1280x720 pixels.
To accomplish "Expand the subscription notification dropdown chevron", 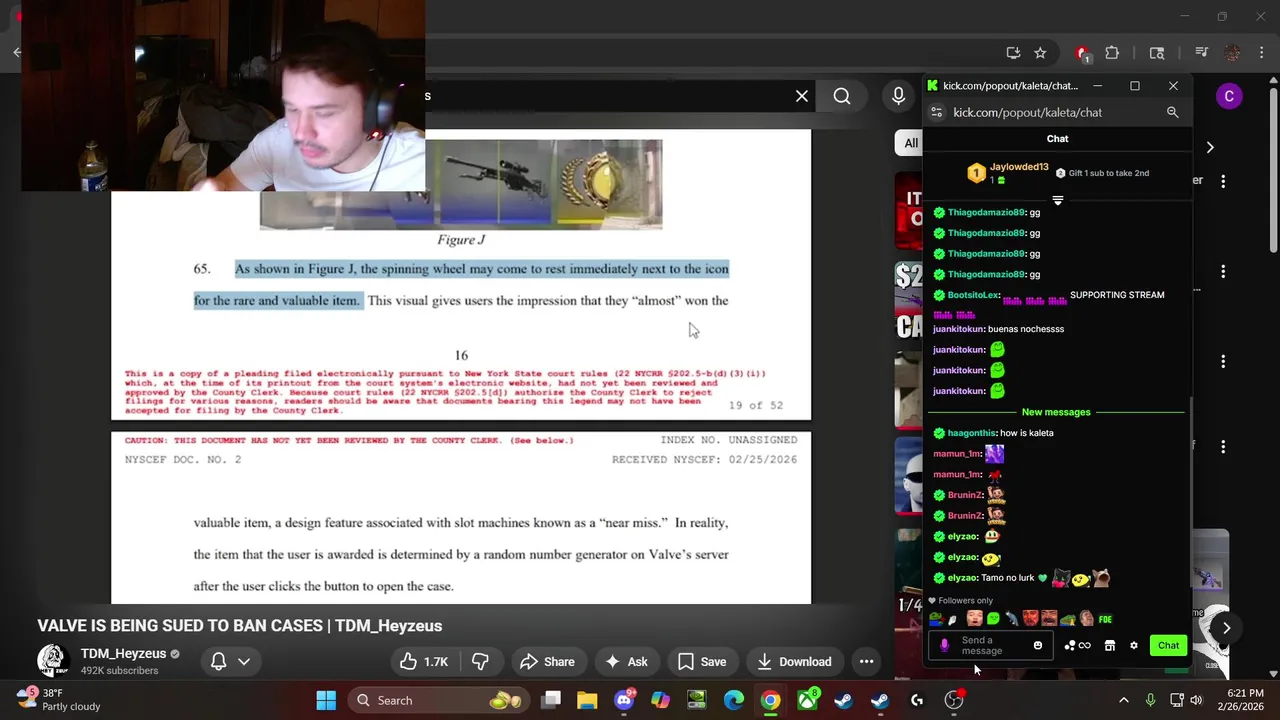I will [x=244, y=661].
